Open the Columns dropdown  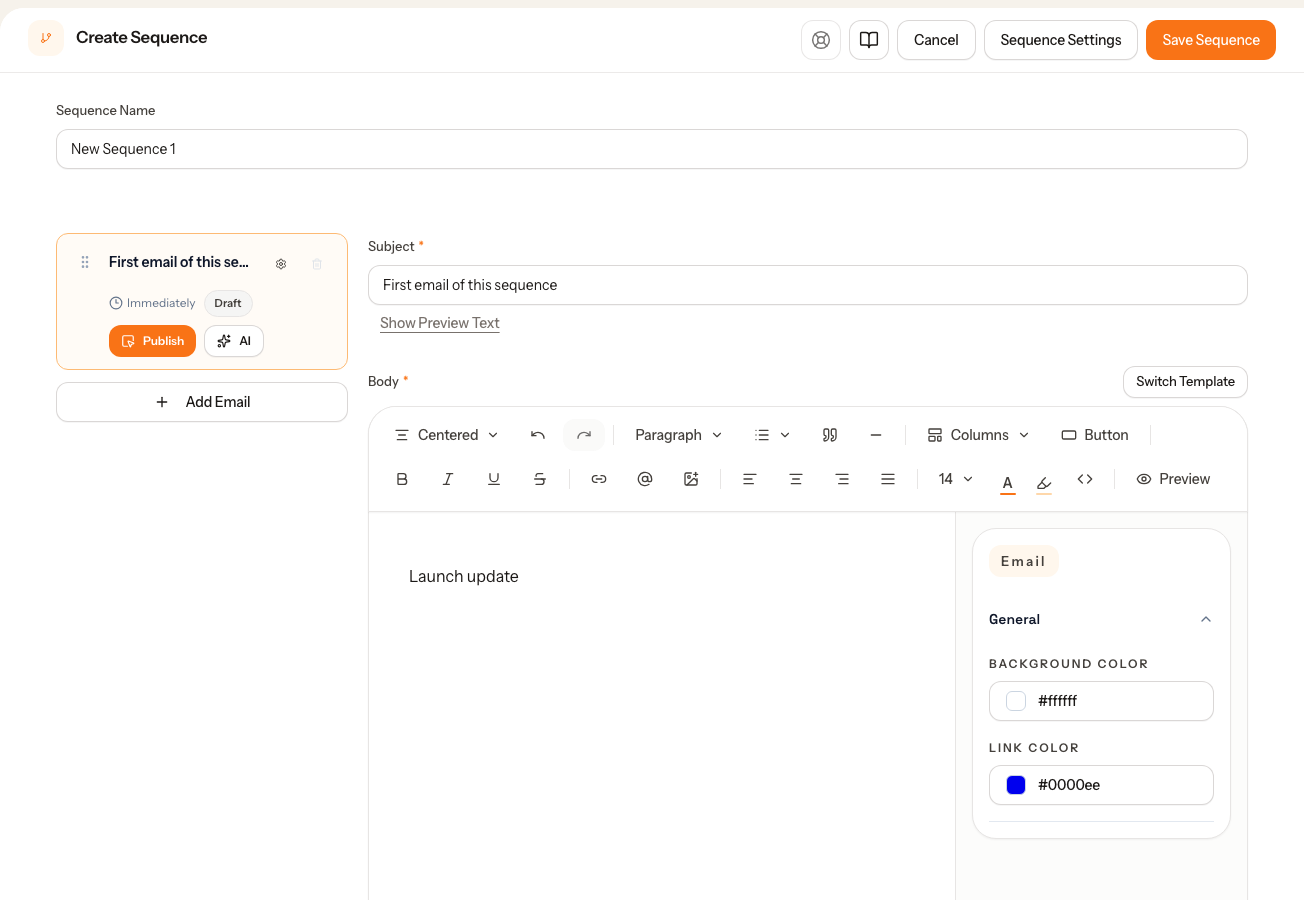tap(978, 435)
